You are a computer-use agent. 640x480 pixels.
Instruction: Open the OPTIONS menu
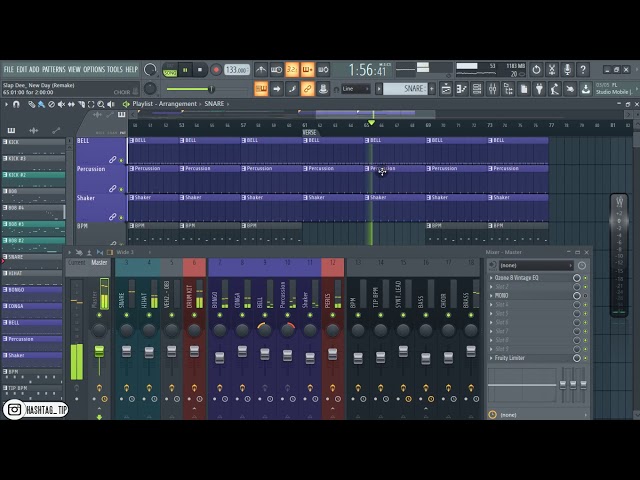(94, 69)
